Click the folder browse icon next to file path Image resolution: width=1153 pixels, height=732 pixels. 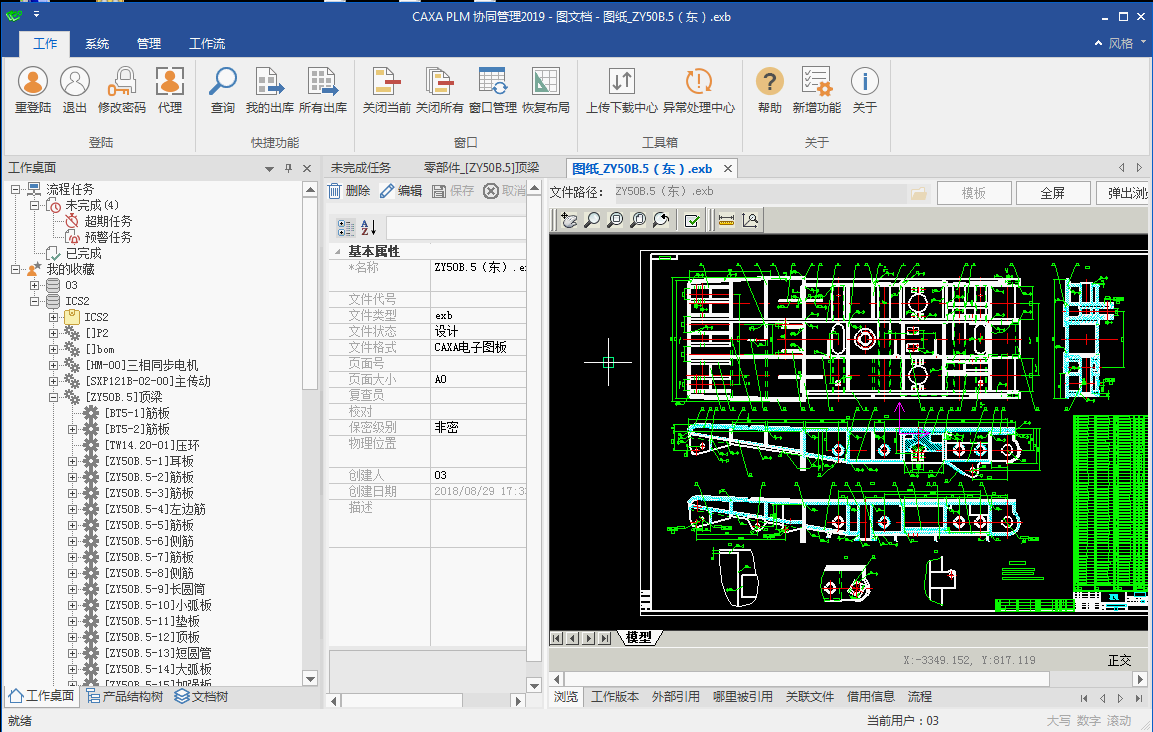(x=918, y=193)
